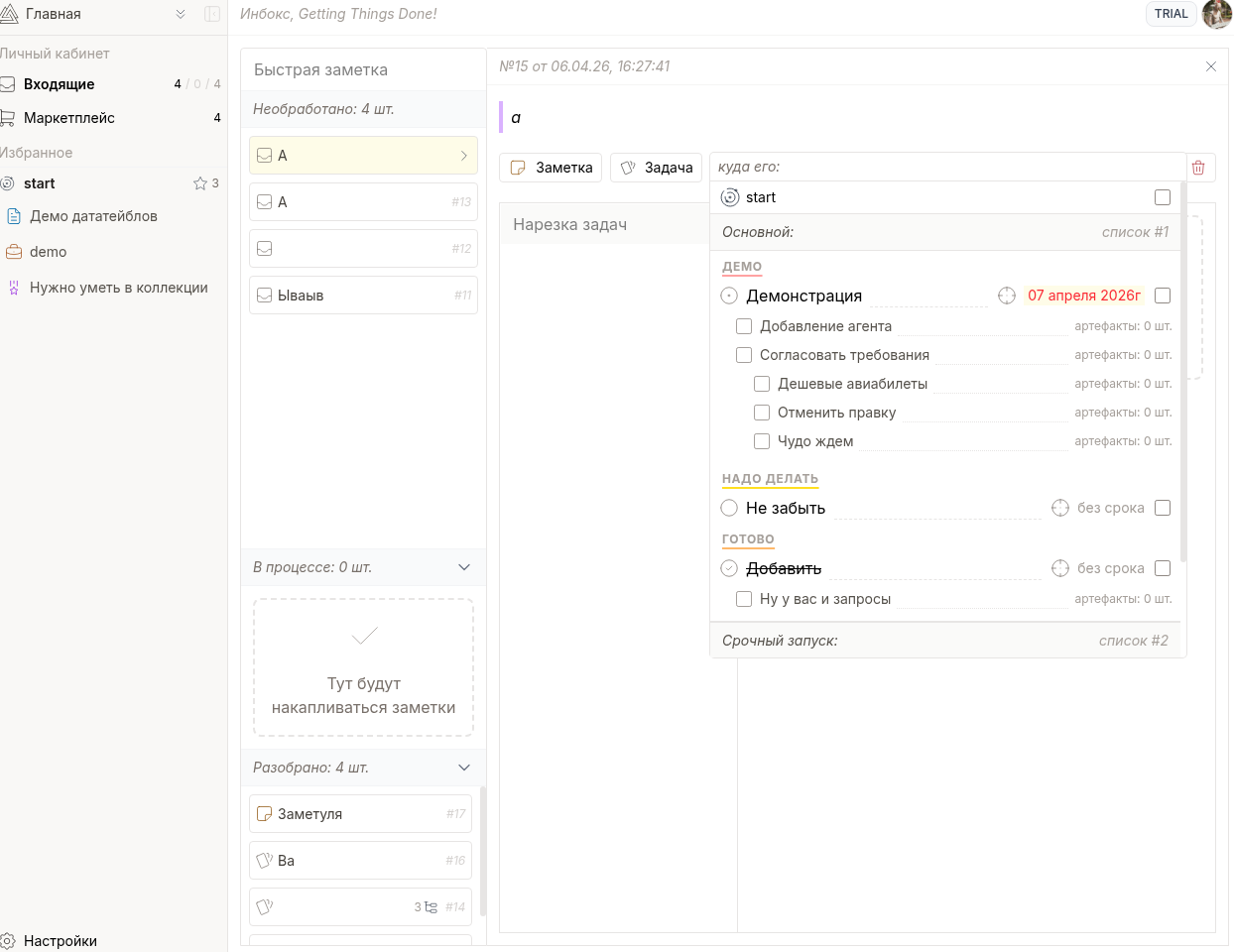Collapse the Разобрано section chevron
The width and height of the screenshot is (1234, 952).
[464, 768]
